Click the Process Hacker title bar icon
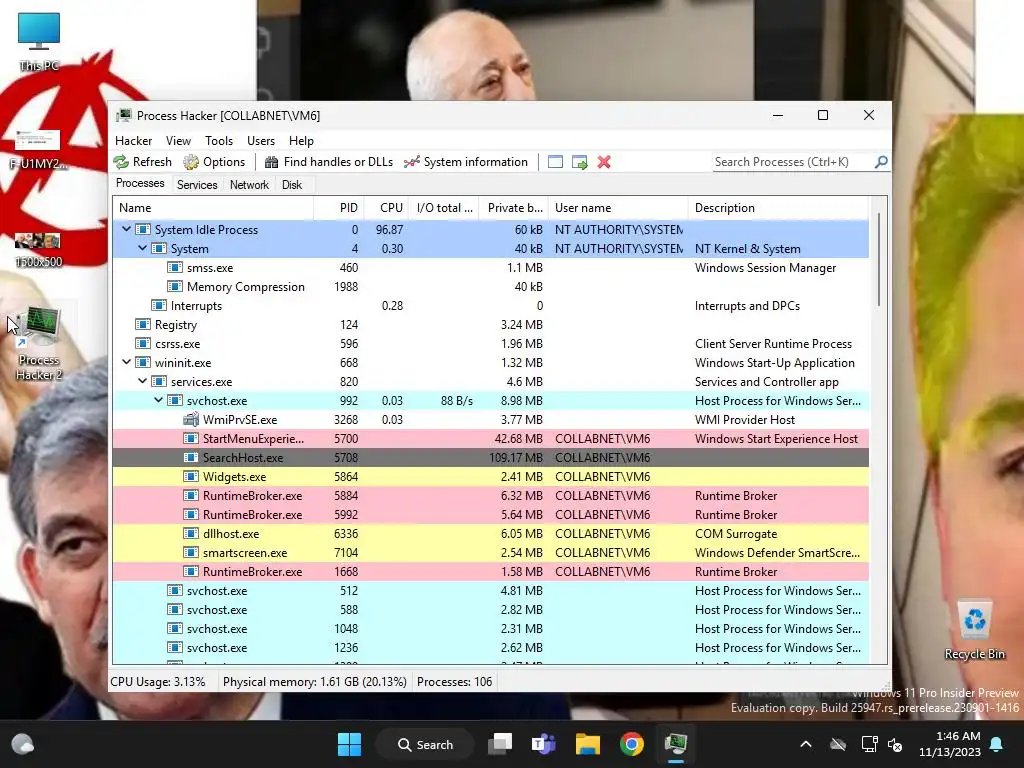1024x768 pixels. pyautogui.click(x=123, y=116)
